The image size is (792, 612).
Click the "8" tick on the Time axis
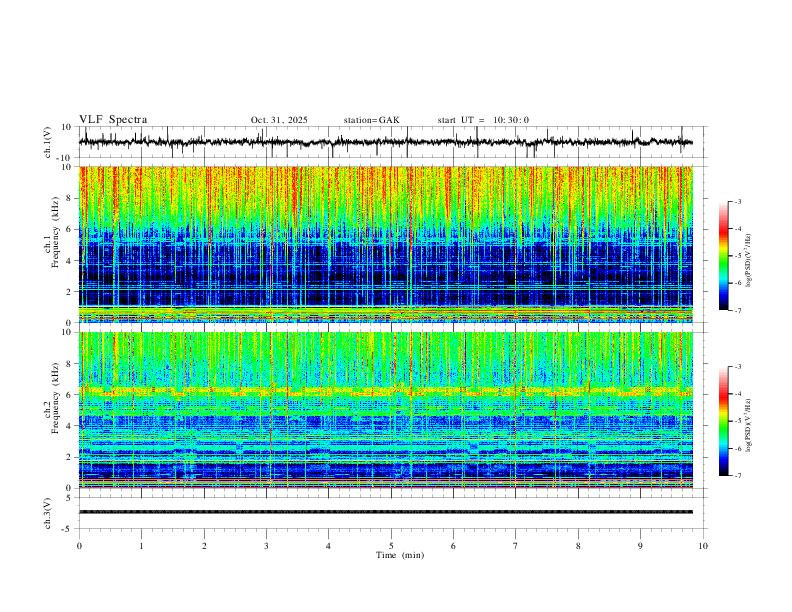578,546
